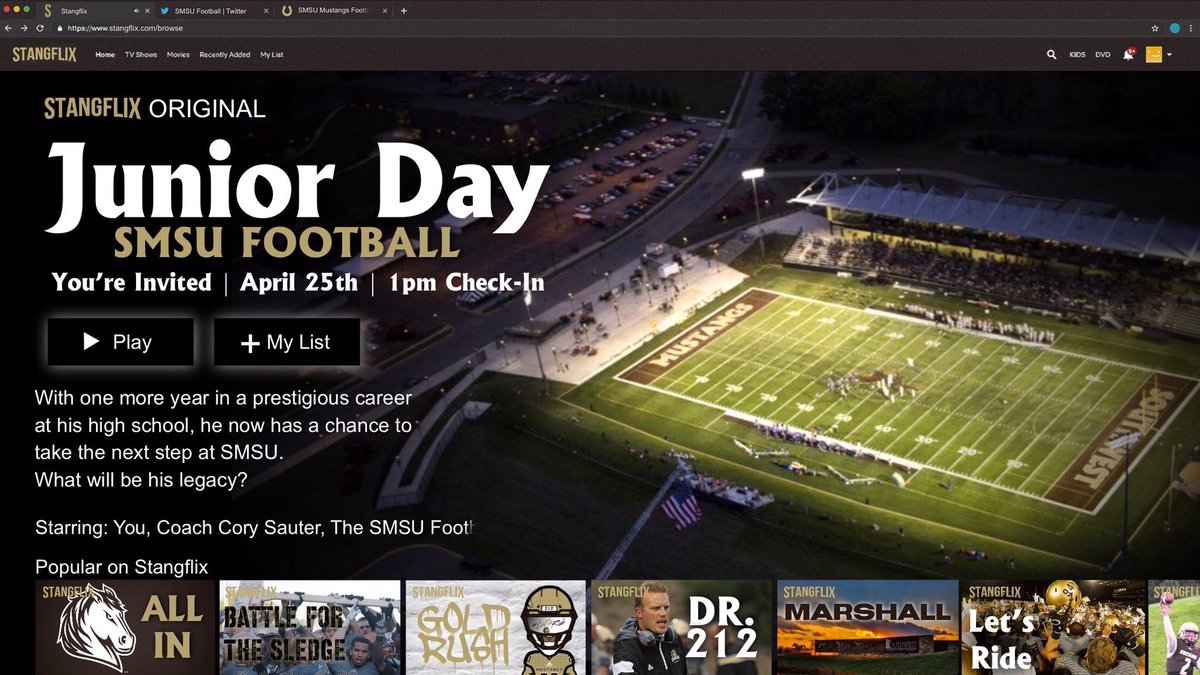Open the Gold Rush thumbnail
Image resolution: width=1200 pixels, height=675 pixels.
tap(495, 628)
